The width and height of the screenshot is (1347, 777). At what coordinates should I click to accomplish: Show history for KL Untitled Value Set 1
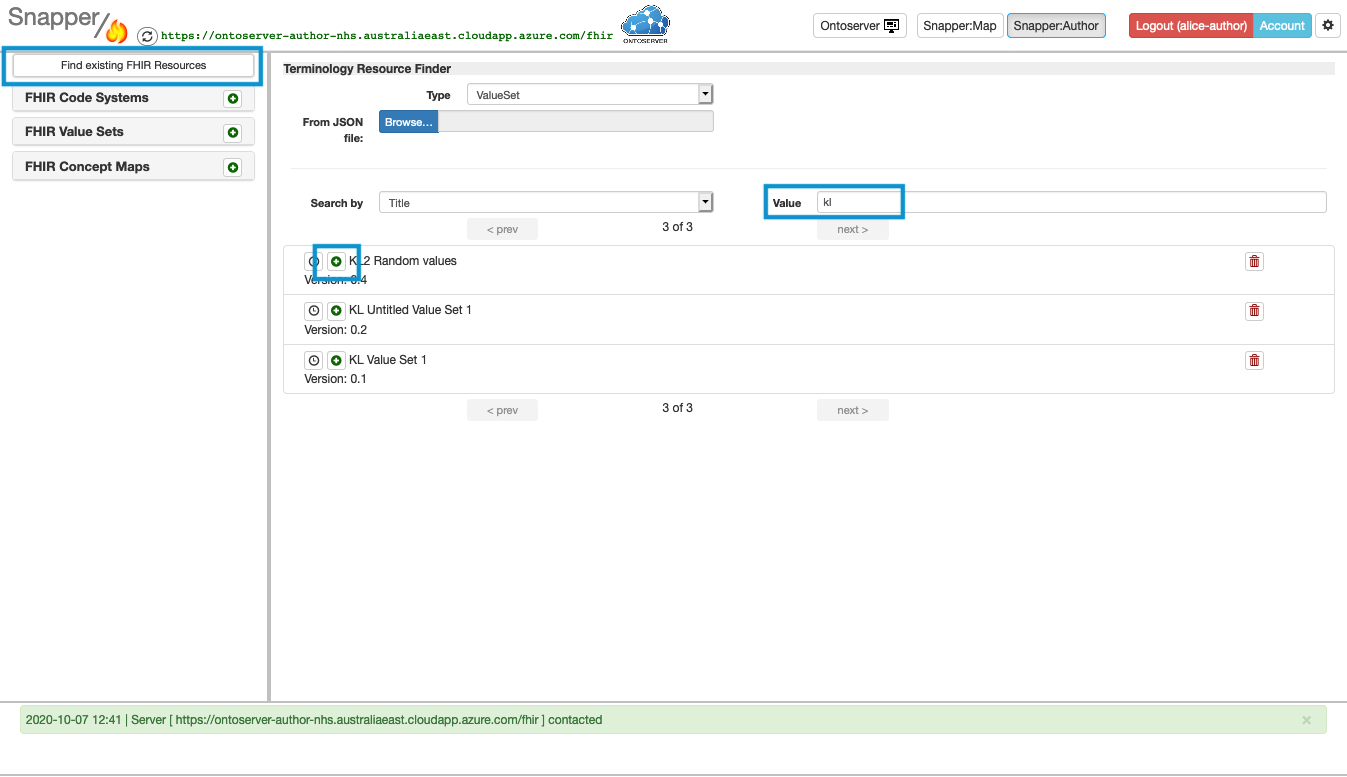click(x=313, y=311)
